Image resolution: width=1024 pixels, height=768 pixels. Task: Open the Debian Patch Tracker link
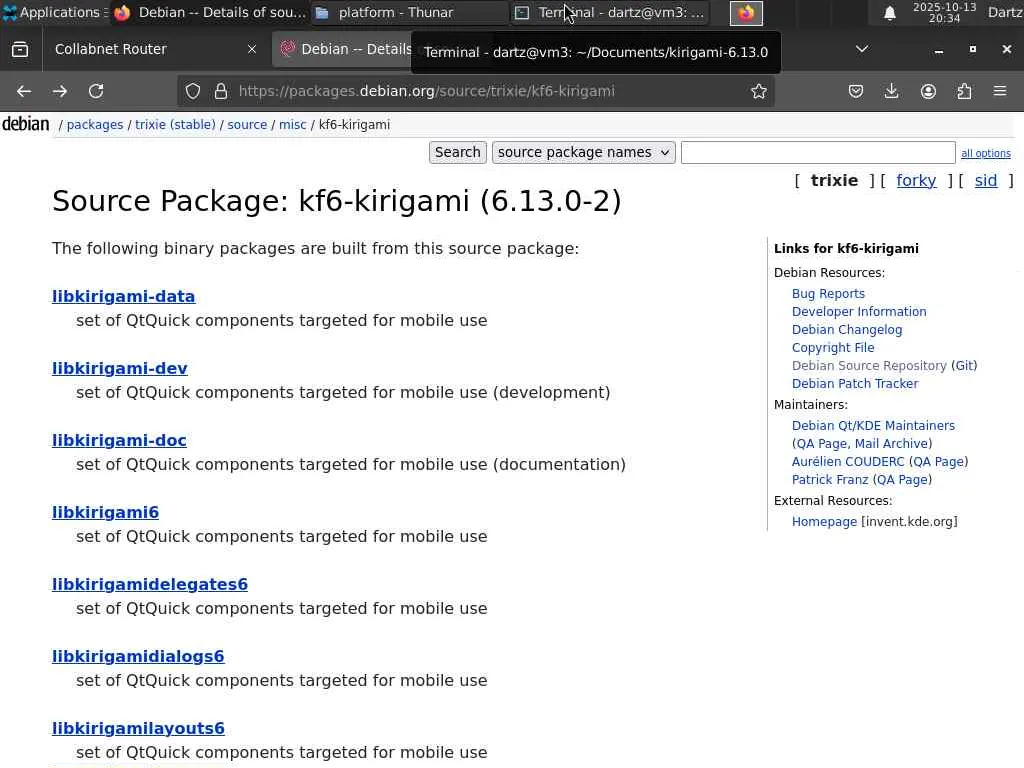(855, 384)
